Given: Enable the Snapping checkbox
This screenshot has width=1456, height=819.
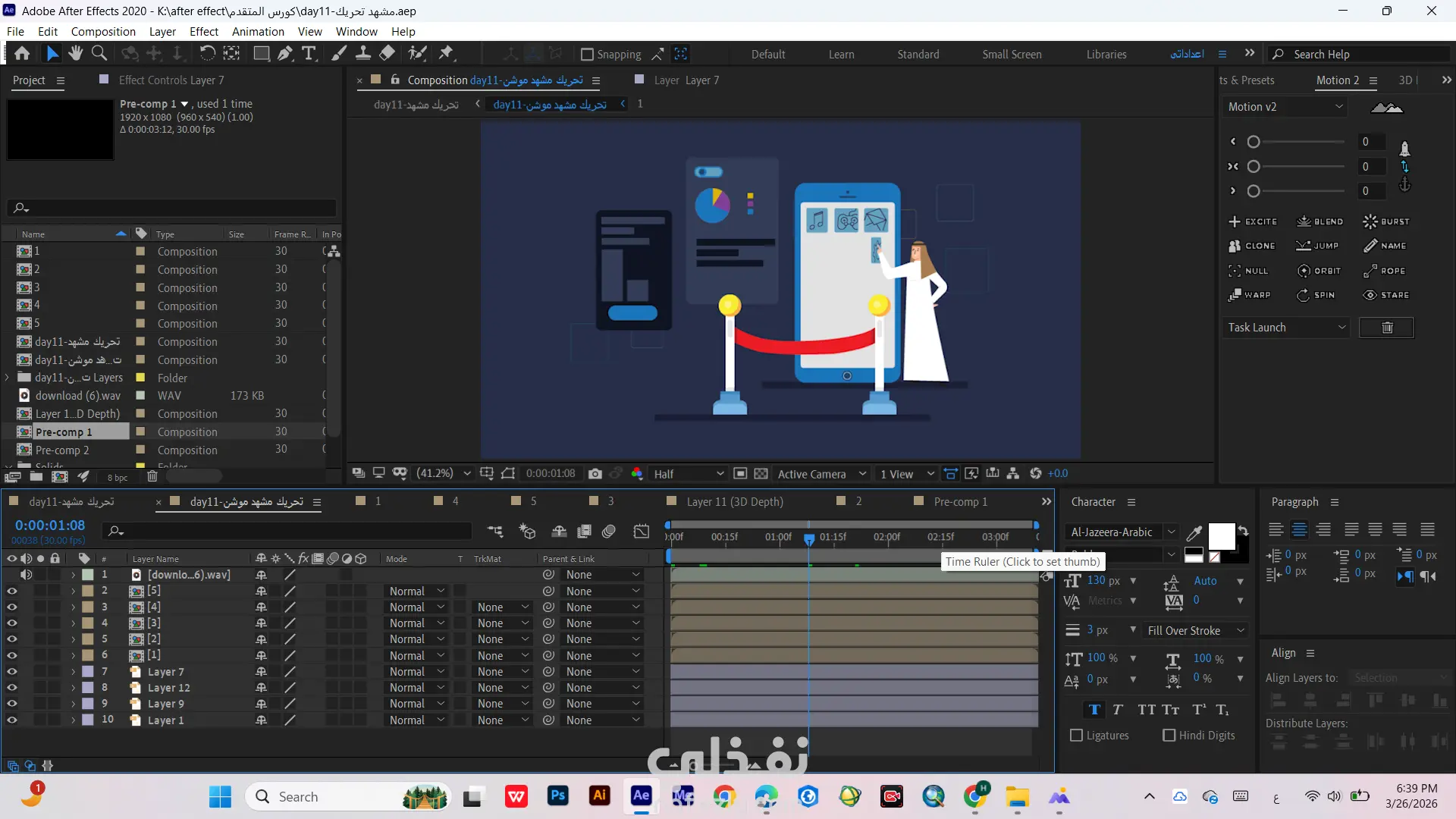Looking at the screenshot, I should (587, 55).
